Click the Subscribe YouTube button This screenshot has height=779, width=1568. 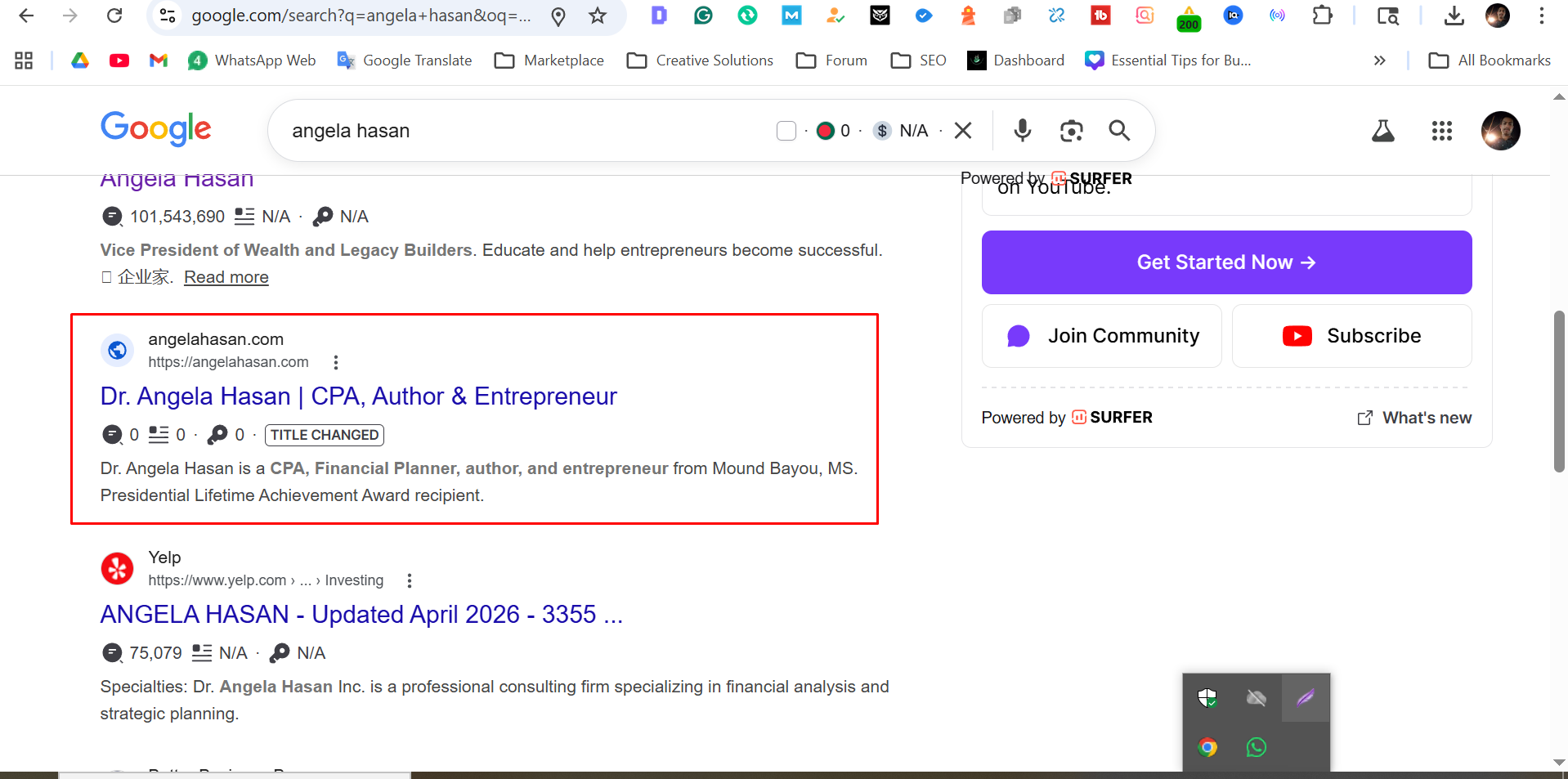(1351, 336)
